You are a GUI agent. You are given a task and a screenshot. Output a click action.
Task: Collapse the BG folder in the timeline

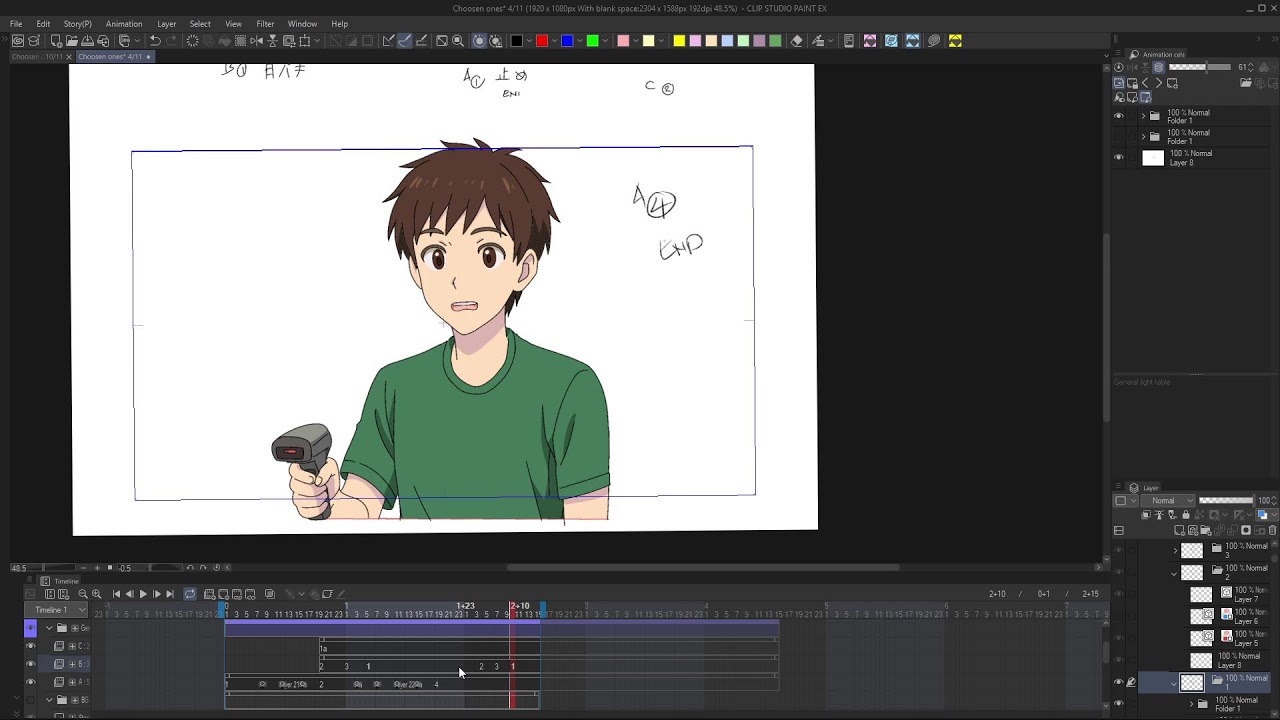click(49, 700)
